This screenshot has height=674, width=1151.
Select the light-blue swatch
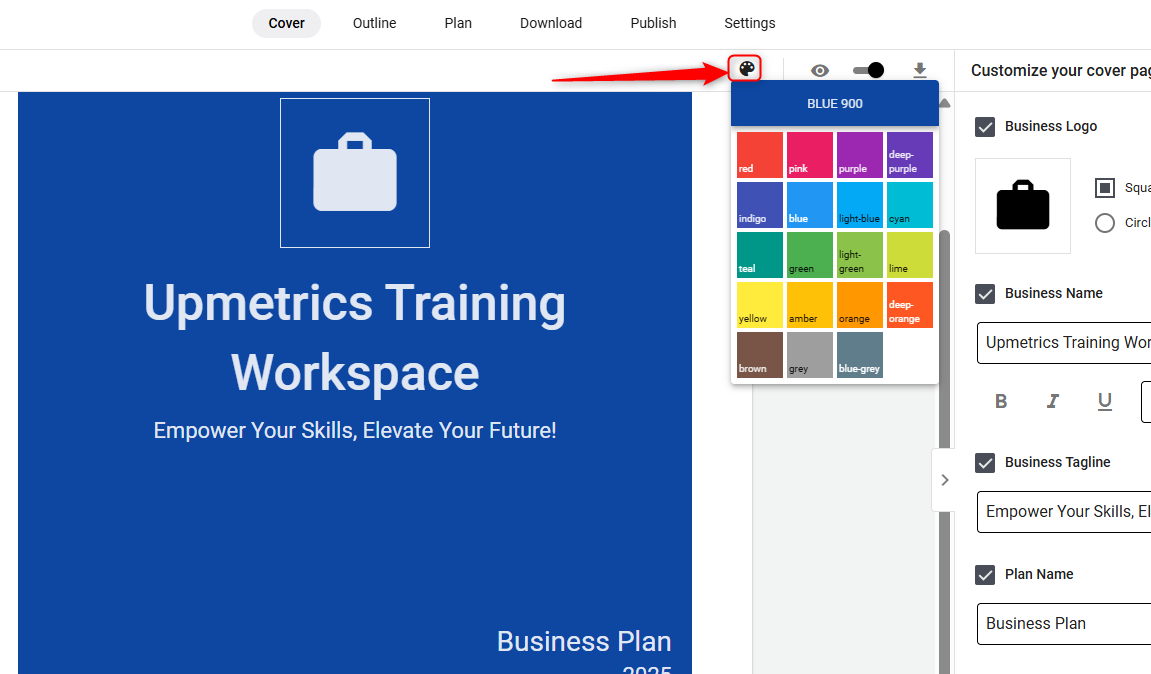(860, 205)
